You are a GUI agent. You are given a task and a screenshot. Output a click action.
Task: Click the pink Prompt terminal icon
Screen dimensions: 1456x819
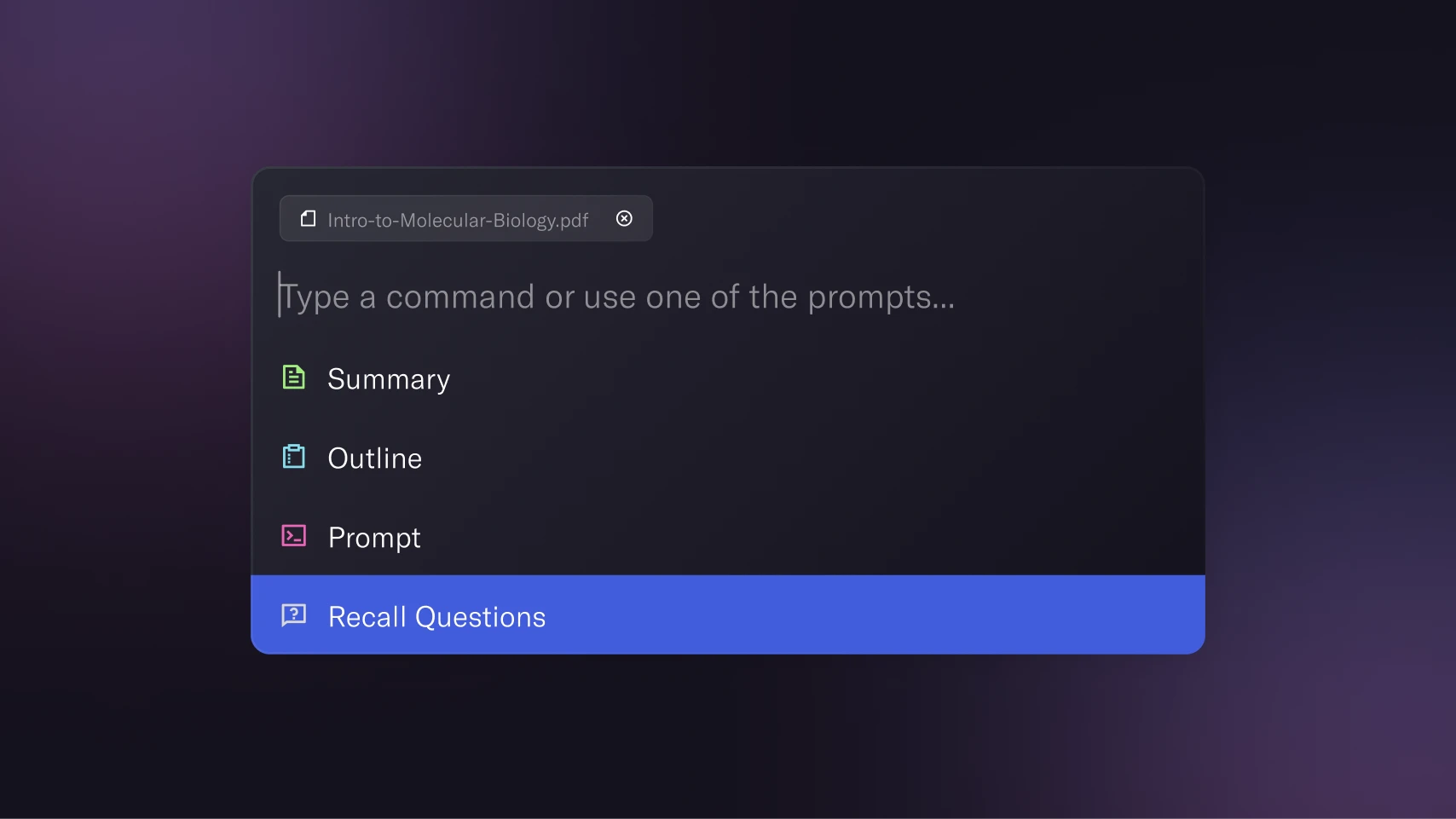coord(293,536)
